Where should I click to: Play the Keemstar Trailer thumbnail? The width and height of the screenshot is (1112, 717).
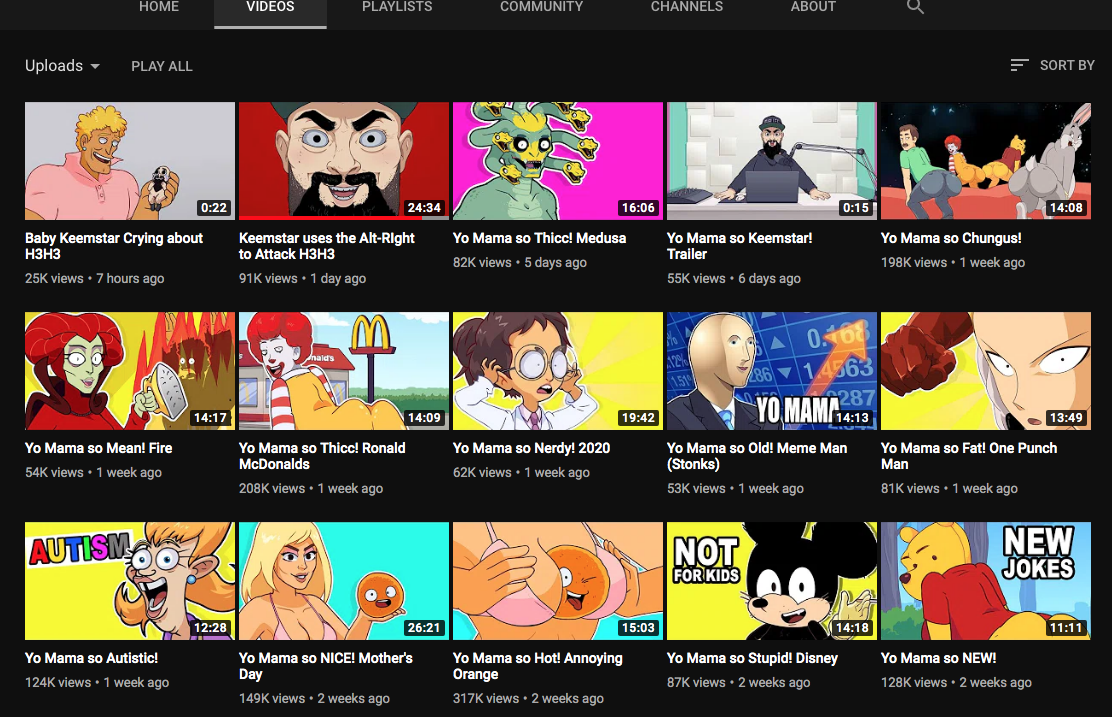click(x=772, y=161)
